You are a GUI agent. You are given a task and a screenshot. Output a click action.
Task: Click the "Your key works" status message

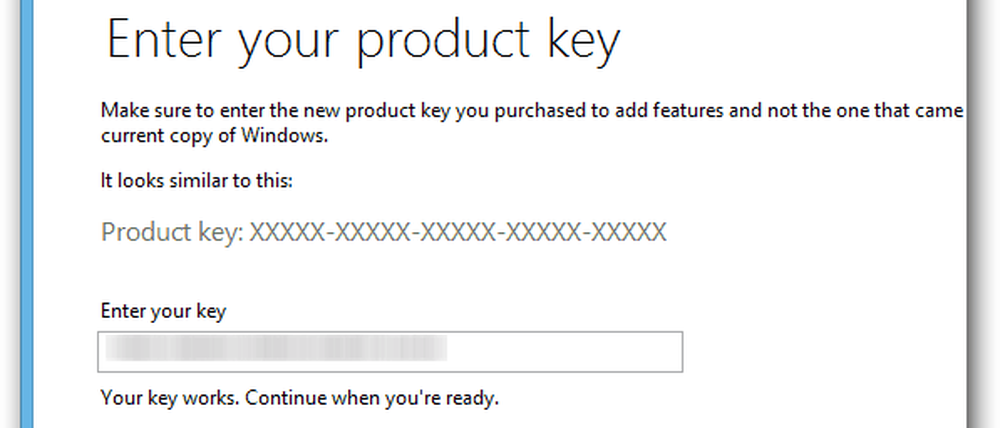pyautogui.click(x=299, y=398)
